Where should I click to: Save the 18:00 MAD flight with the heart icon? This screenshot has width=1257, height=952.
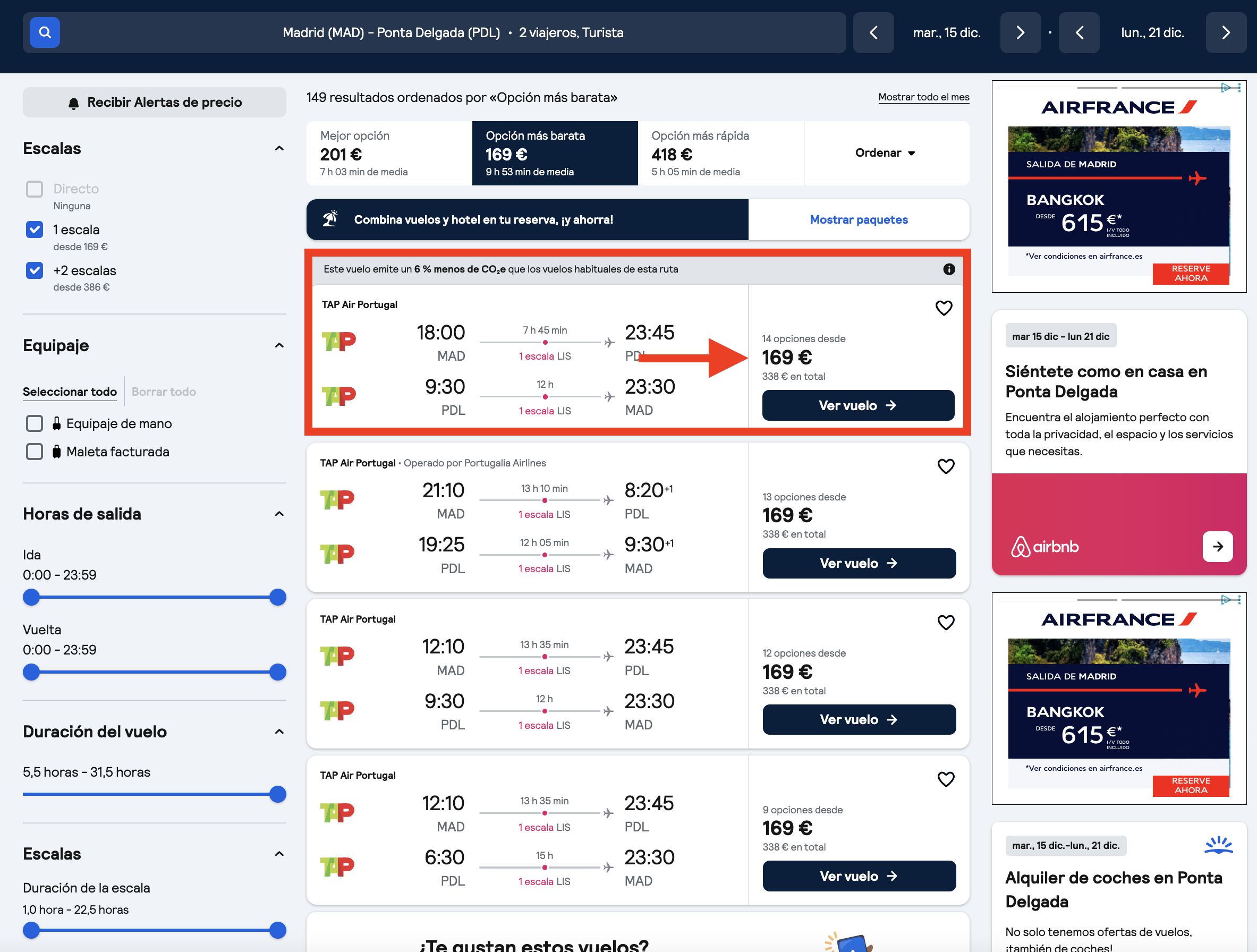[x=944, y=308]
